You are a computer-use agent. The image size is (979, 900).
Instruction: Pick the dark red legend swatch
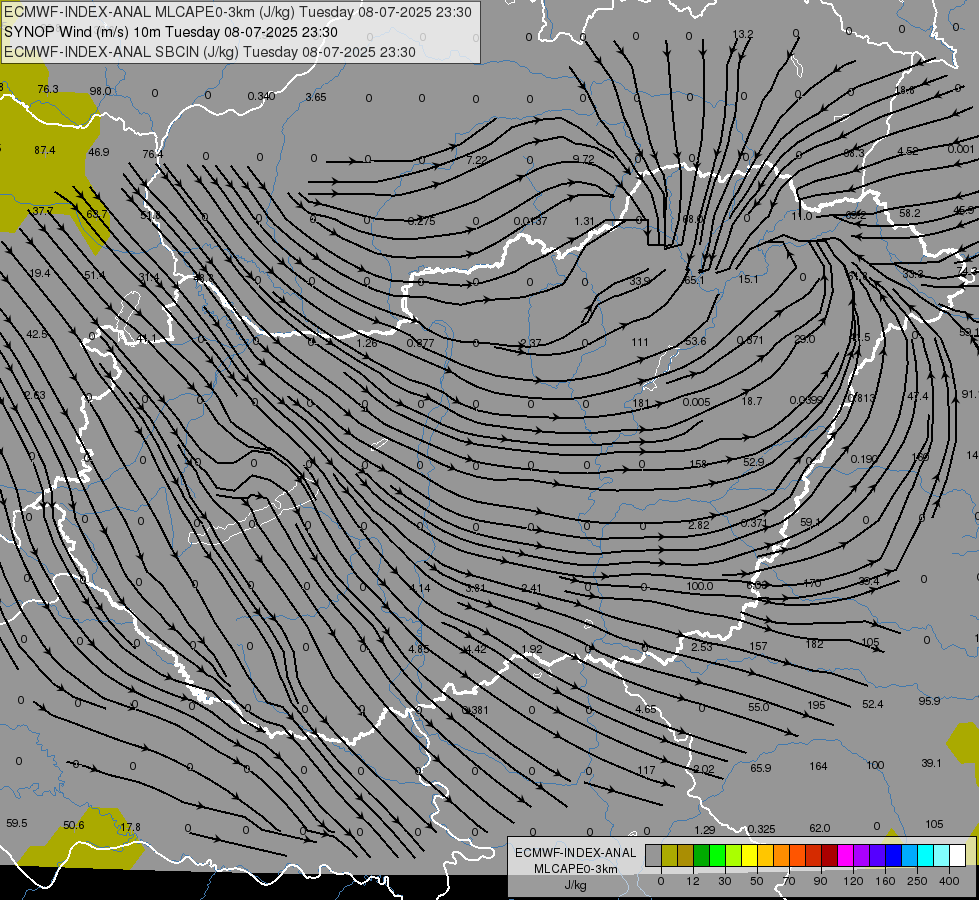[x=829, y=855]
